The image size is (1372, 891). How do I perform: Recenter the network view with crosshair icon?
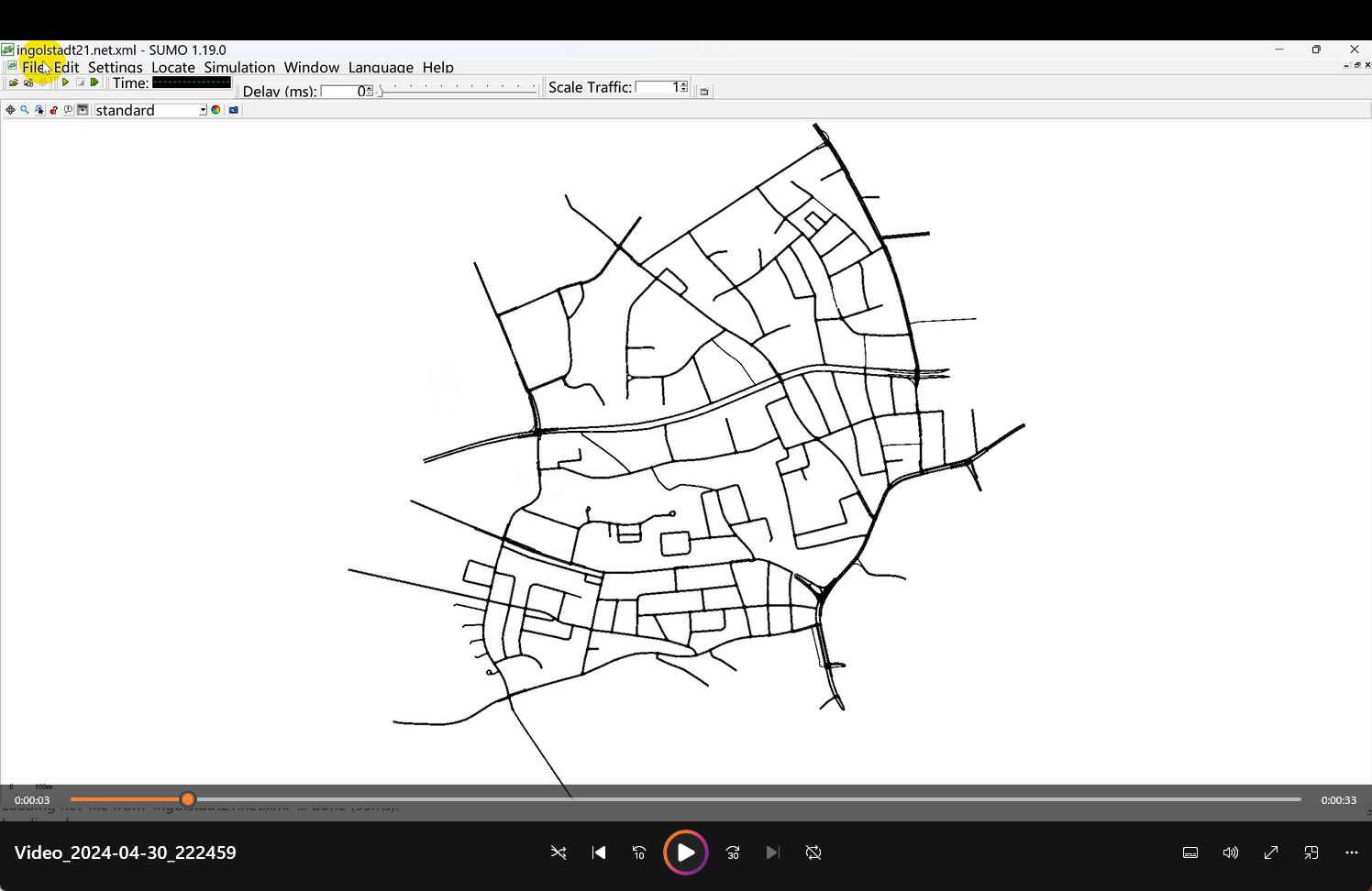click(10, 110)
